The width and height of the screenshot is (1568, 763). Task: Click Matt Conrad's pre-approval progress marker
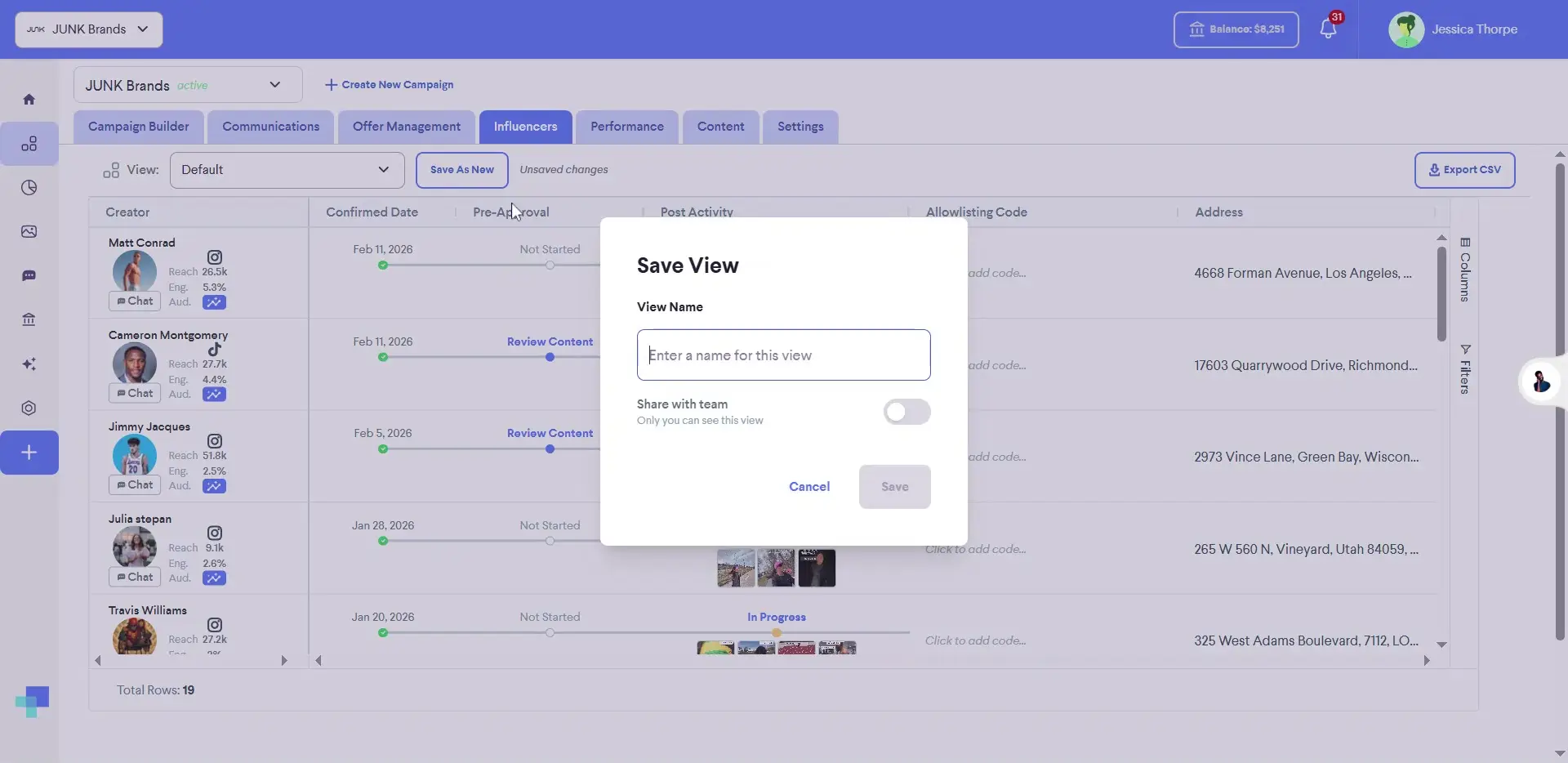(550, 265)
